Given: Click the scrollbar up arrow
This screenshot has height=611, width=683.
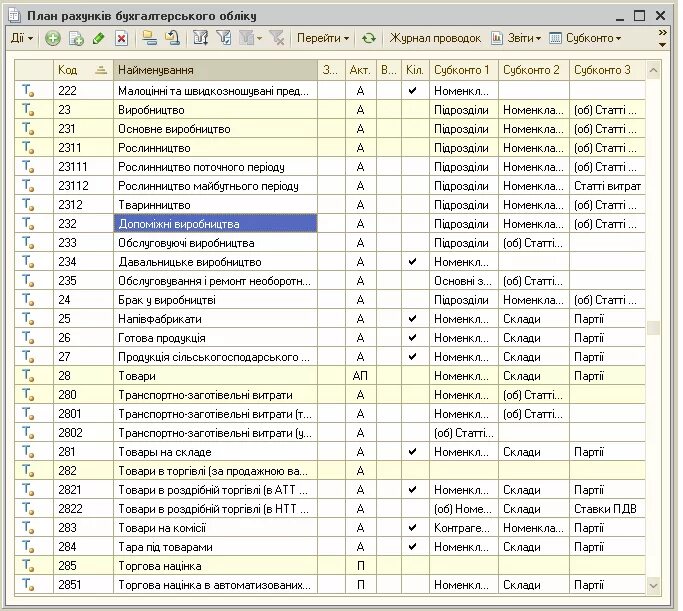Looking at the screenshot, I should pyautogui.click(x=653, y=70).
